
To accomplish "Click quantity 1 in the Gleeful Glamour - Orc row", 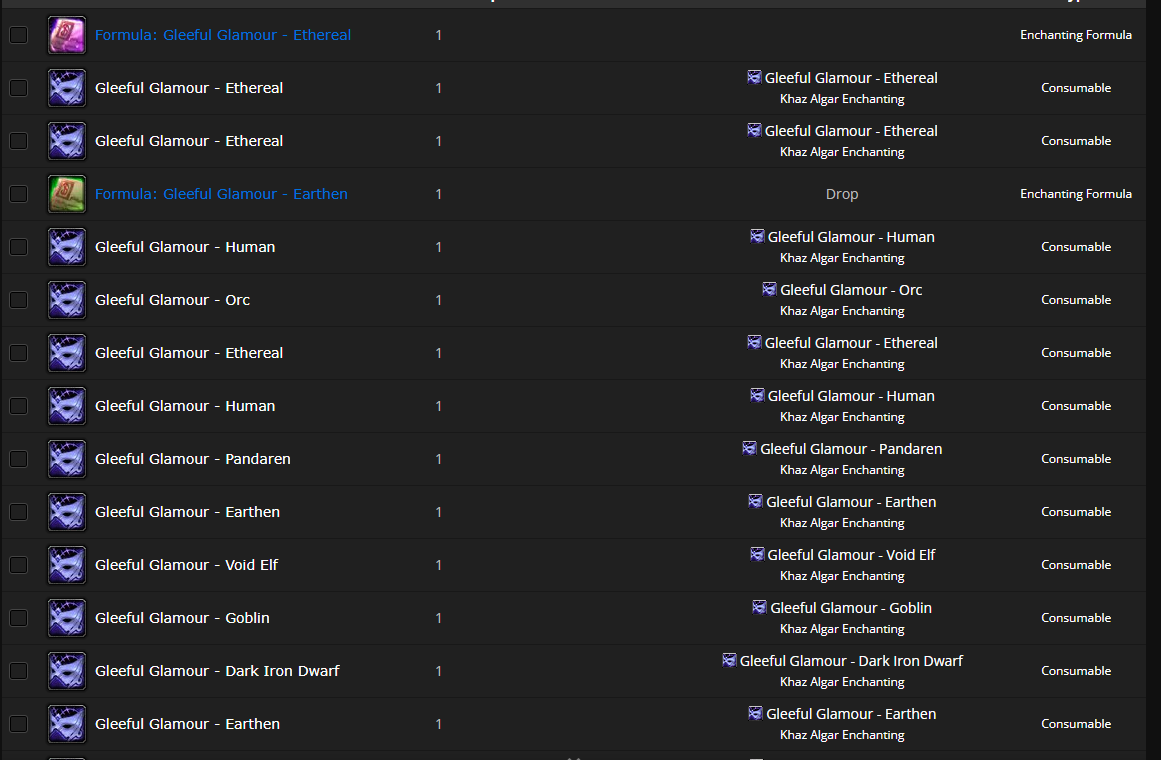I will 438,300.
